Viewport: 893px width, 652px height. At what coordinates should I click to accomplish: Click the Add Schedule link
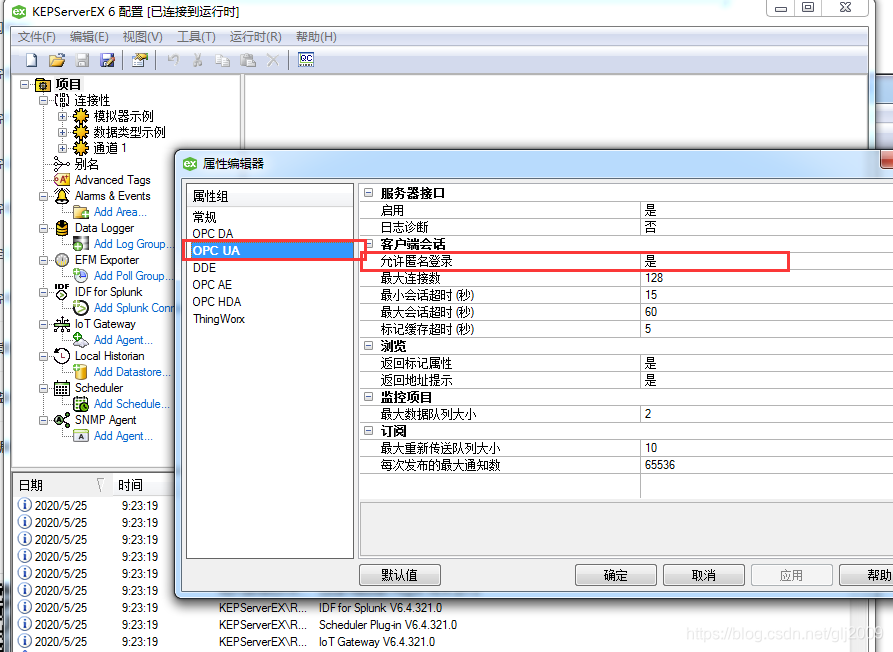132,404
